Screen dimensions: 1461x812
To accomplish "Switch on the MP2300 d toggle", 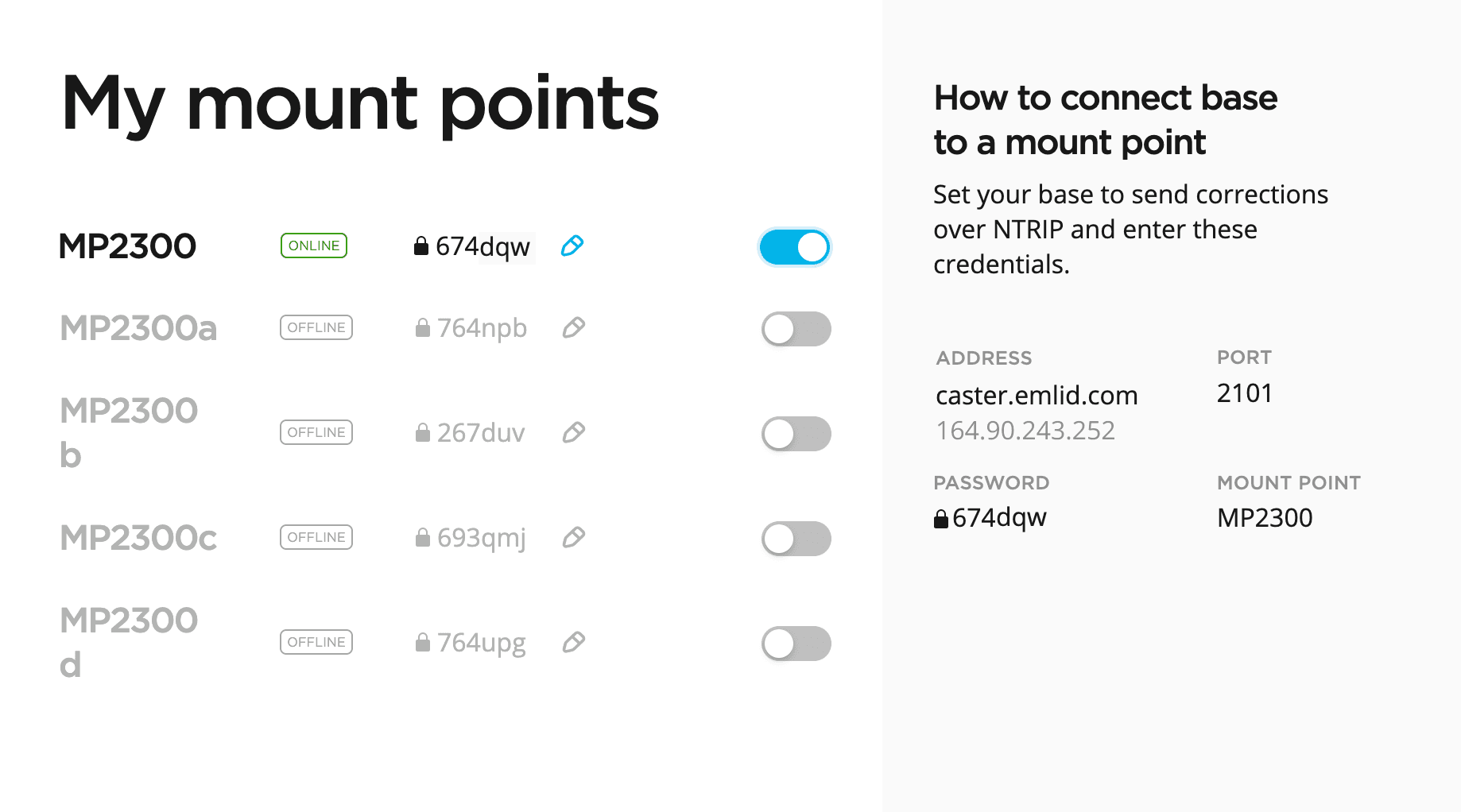I will [796, 644].
